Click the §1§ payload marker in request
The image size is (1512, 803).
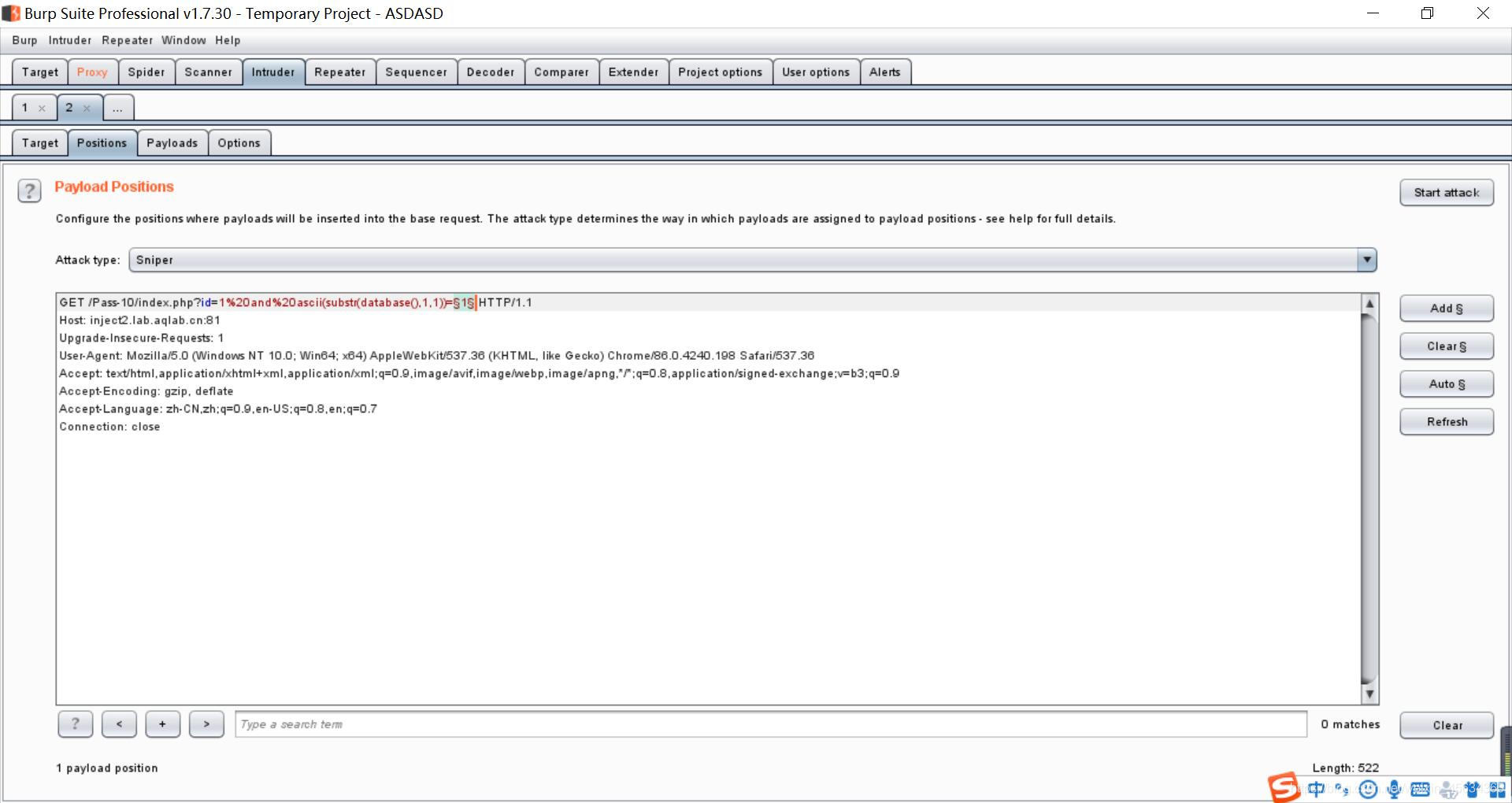pos(464,302)
